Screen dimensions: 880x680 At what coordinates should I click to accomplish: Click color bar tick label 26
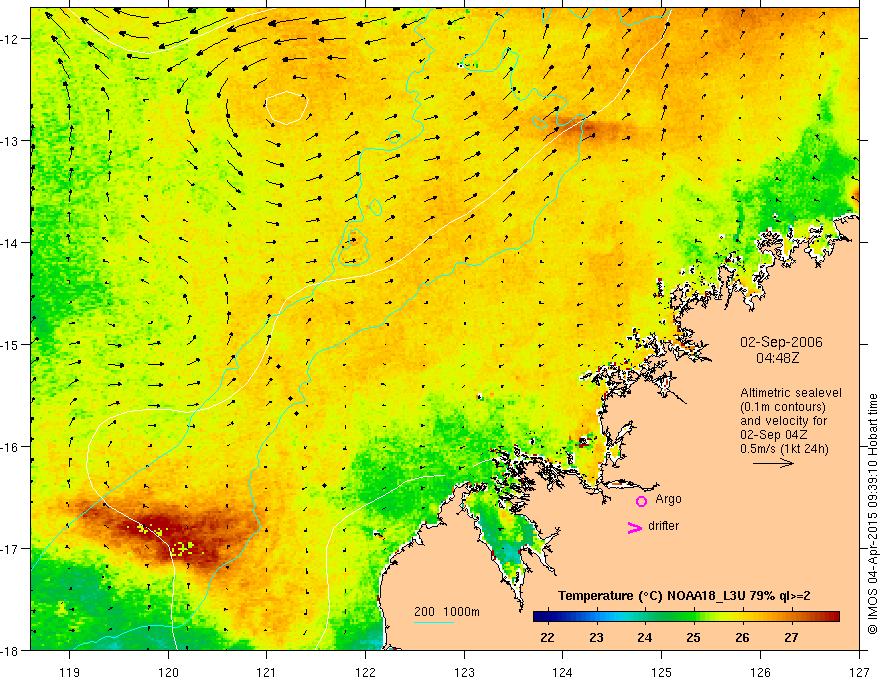742,638
